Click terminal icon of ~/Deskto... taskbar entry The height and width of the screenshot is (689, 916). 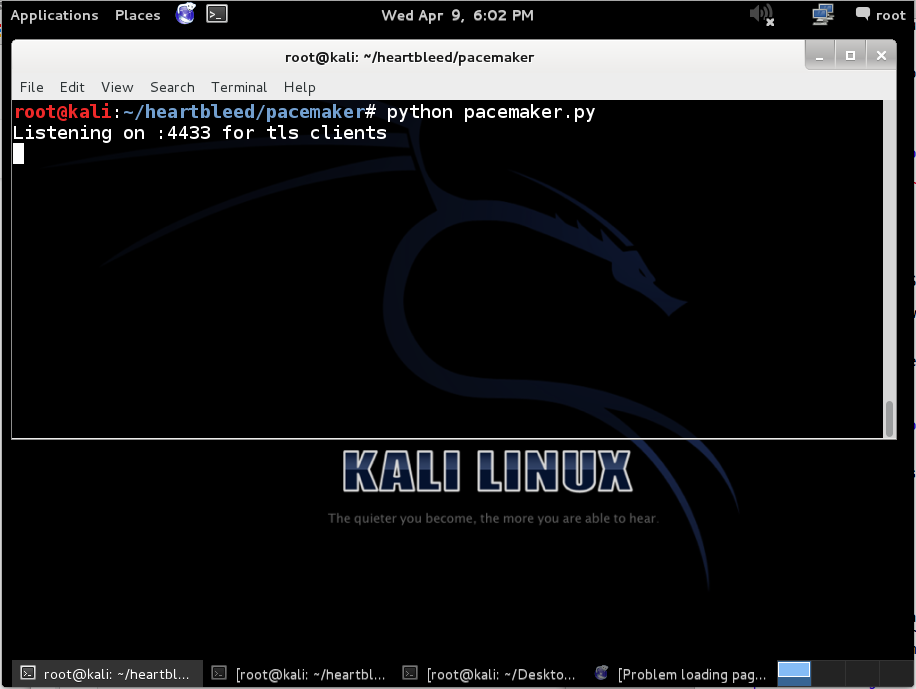point(410,673)
